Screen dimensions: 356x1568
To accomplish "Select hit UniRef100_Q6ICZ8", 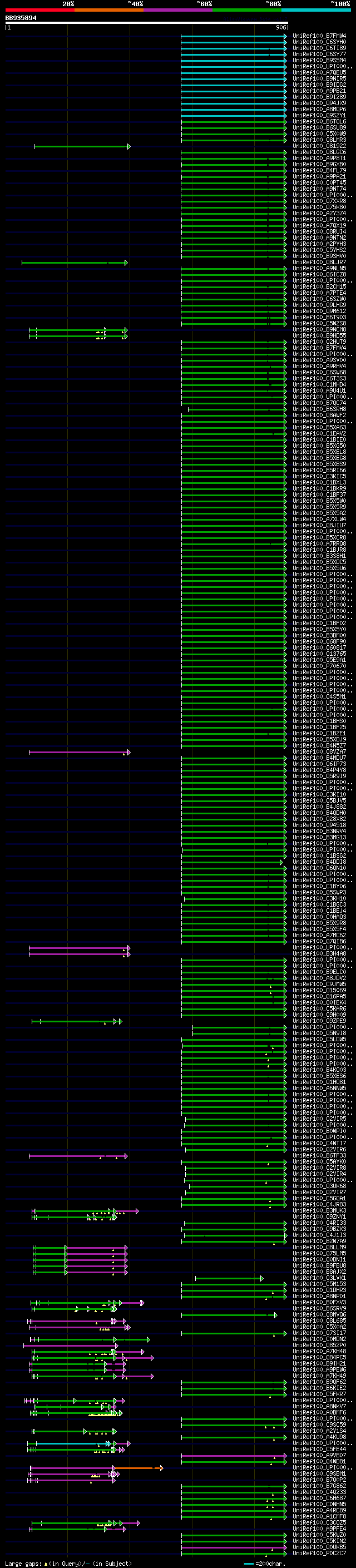I will click(x=319, y=275).
